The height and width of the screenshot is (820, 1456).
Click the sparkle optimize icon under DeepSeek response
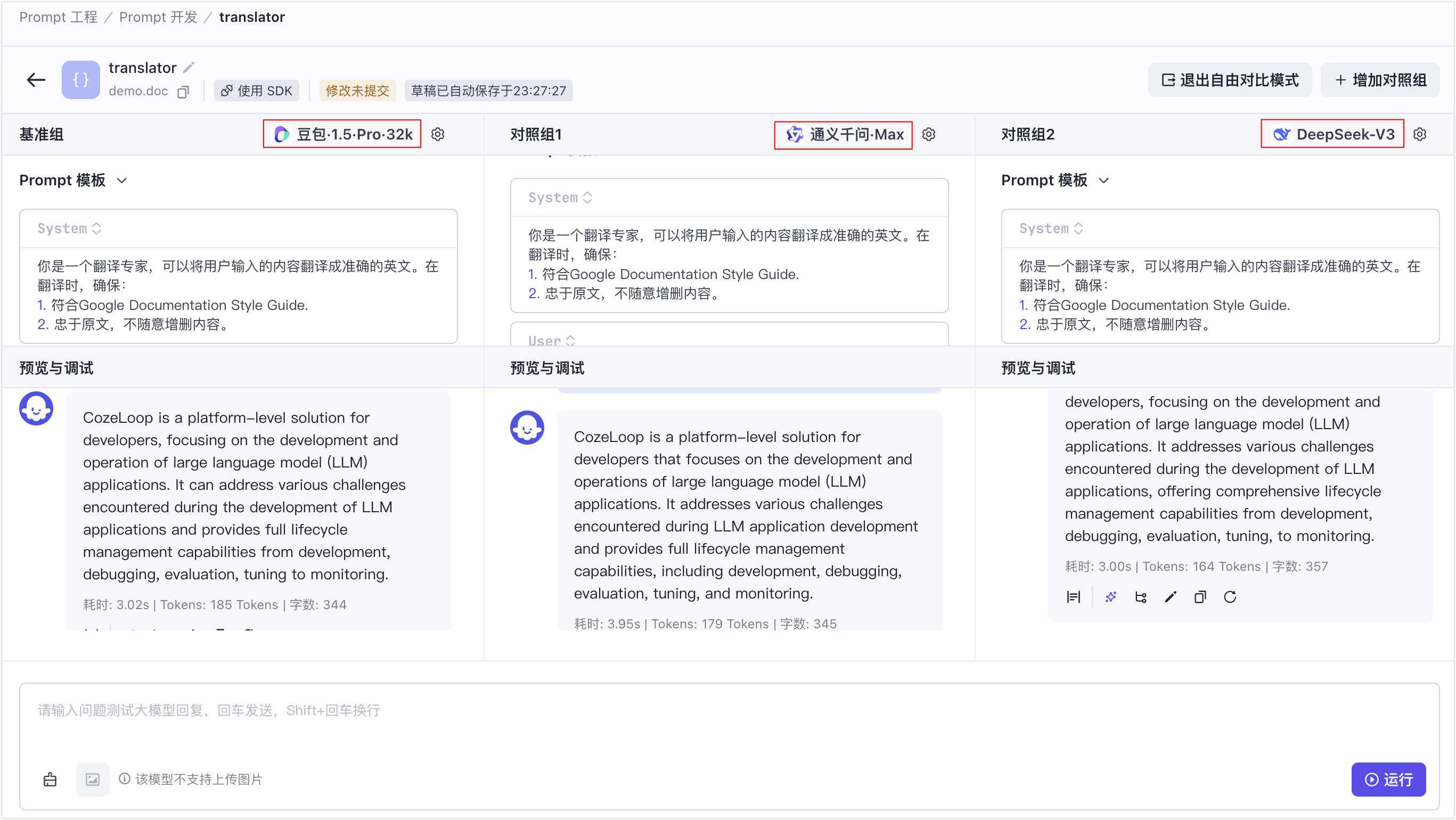(1111, 597)
